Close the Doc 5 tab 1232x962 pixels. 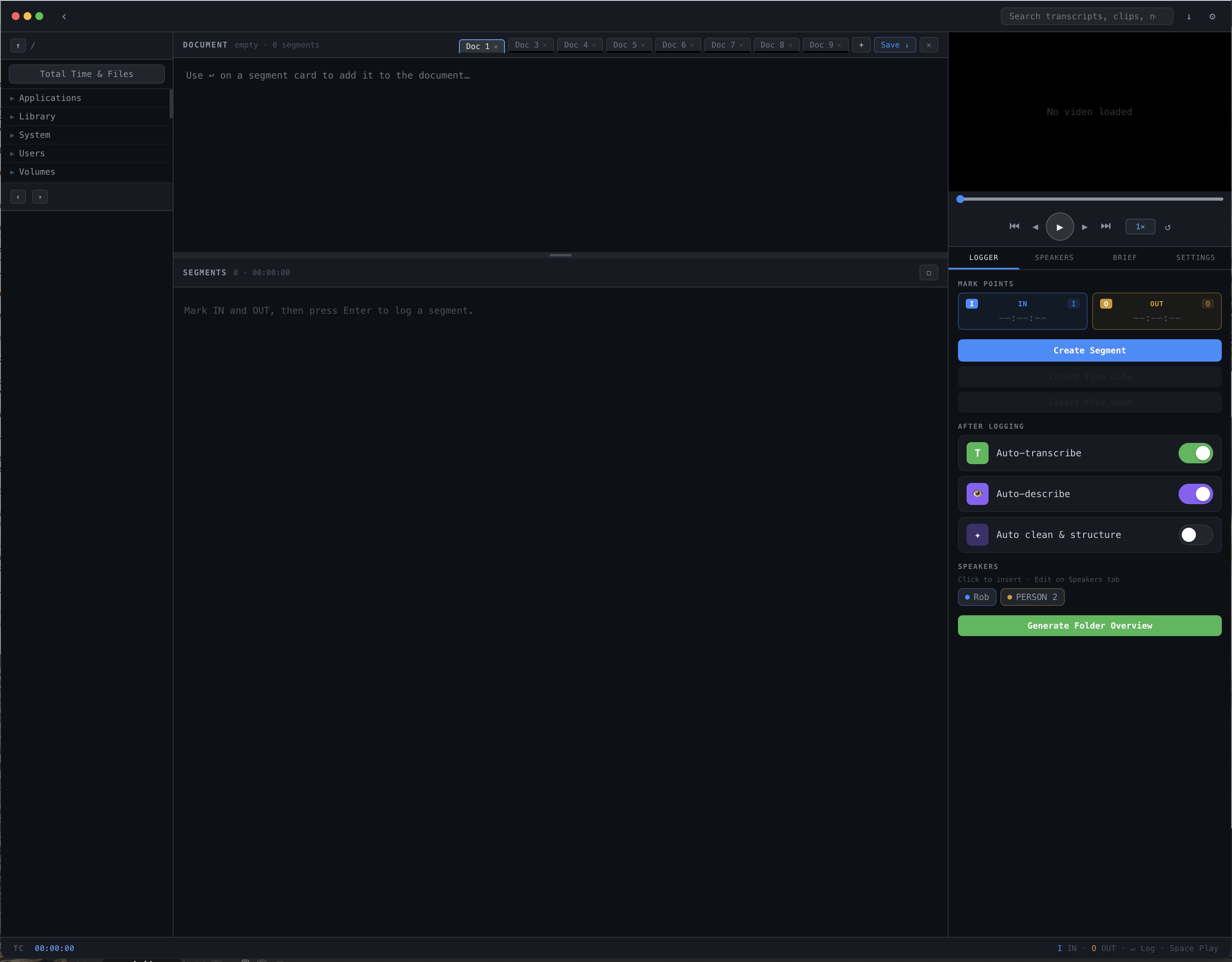click(643, 45)
